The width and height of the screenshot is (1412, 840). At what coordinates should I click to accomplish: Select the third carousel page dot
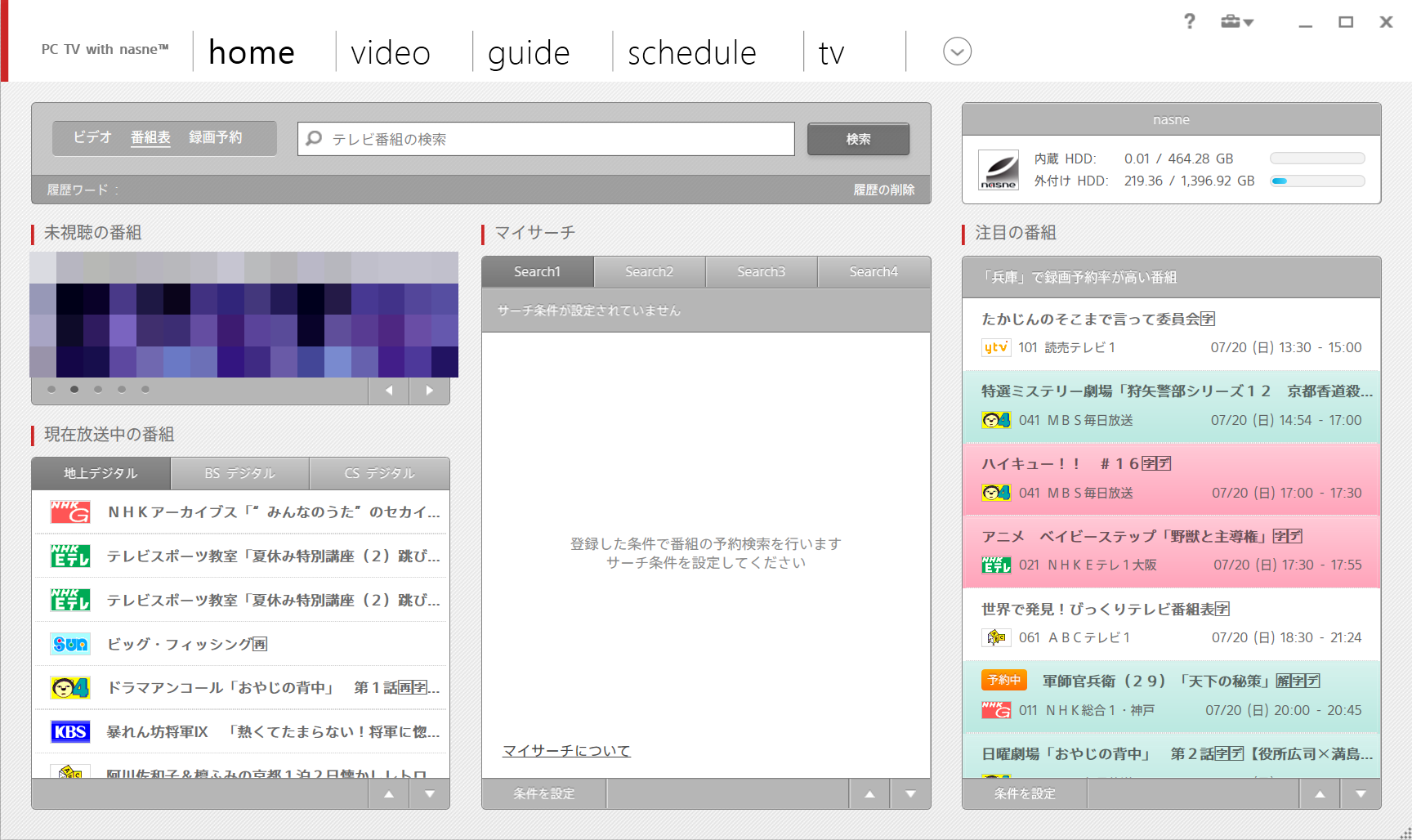[x=98, y=390]
